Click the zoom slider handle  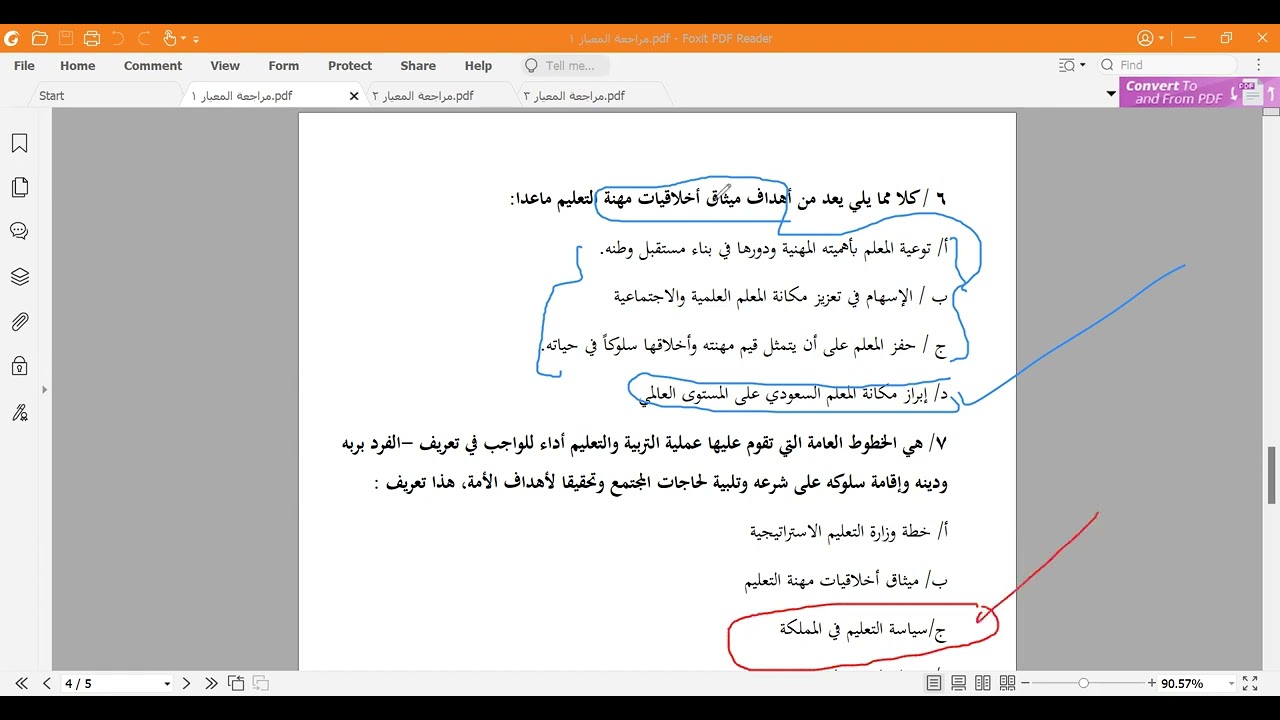pyautogui.click(x=1083, y=683)
